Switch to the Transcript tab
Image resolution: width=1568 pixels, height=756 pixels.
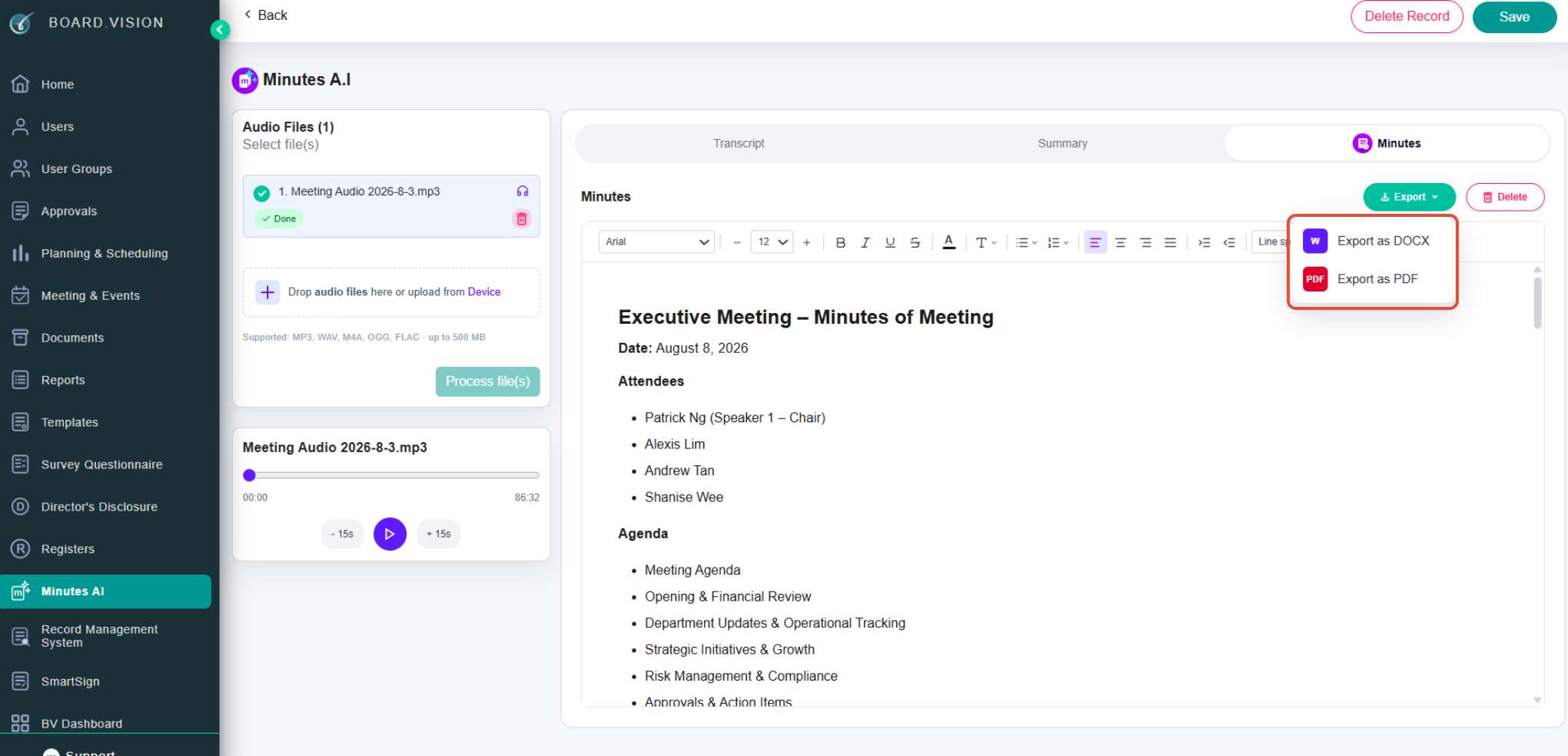(739, 144)
